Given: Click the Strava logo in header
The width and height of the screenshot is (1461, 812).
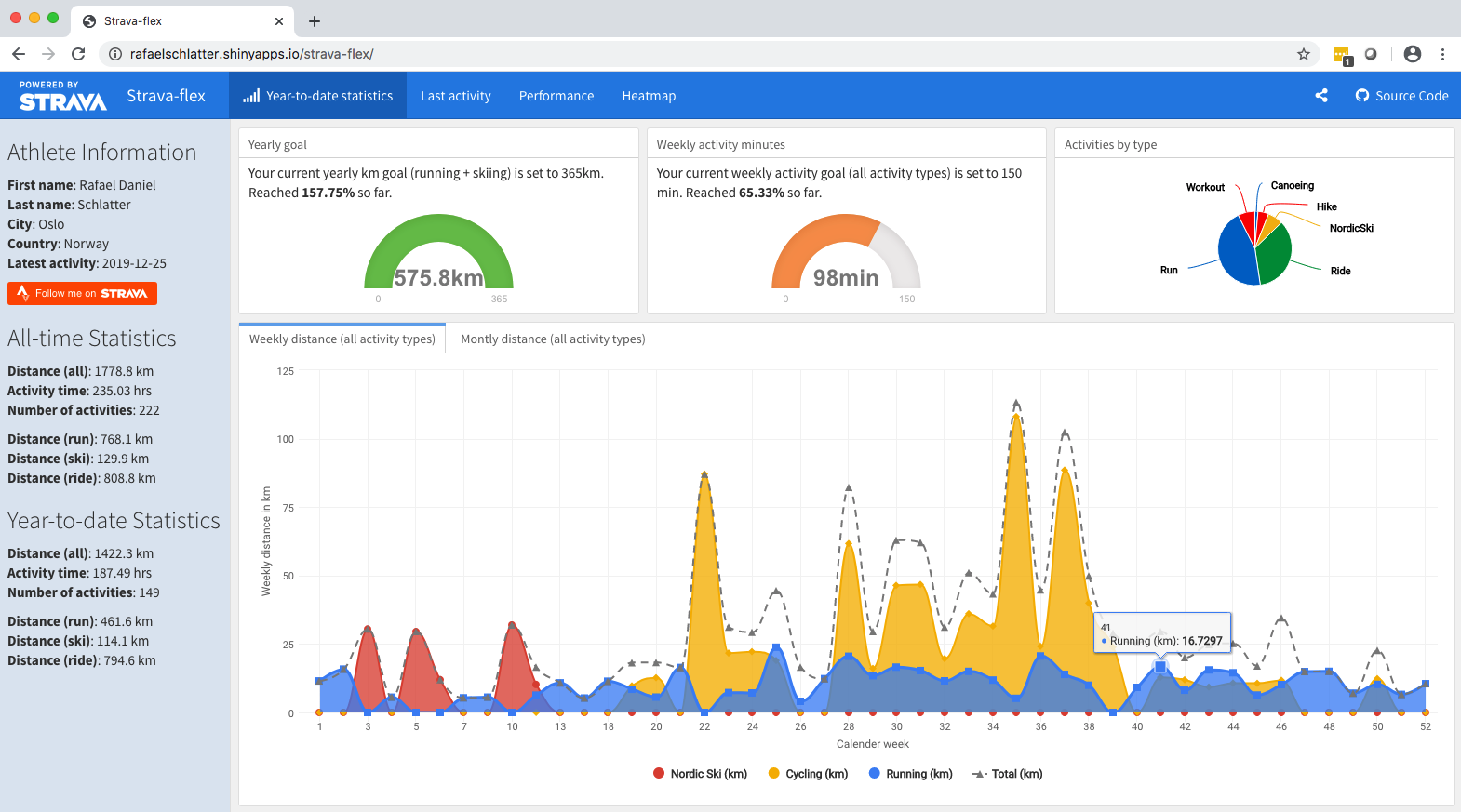Looking at the screenshot, I should pyautogui.click(x=63, y=96).
